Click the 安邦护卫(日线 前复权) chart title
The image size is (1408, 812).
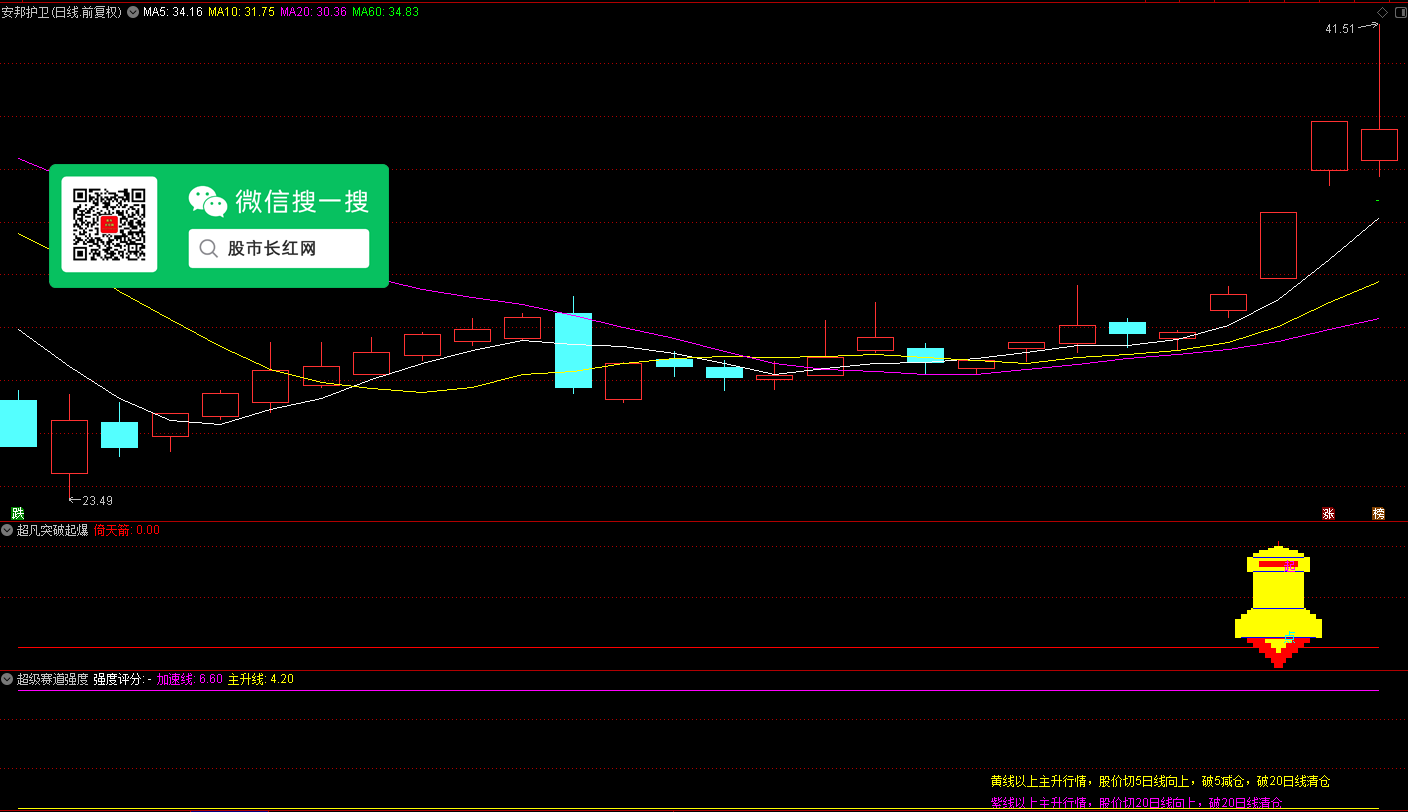pyautogui.click(x=62, y=12)
